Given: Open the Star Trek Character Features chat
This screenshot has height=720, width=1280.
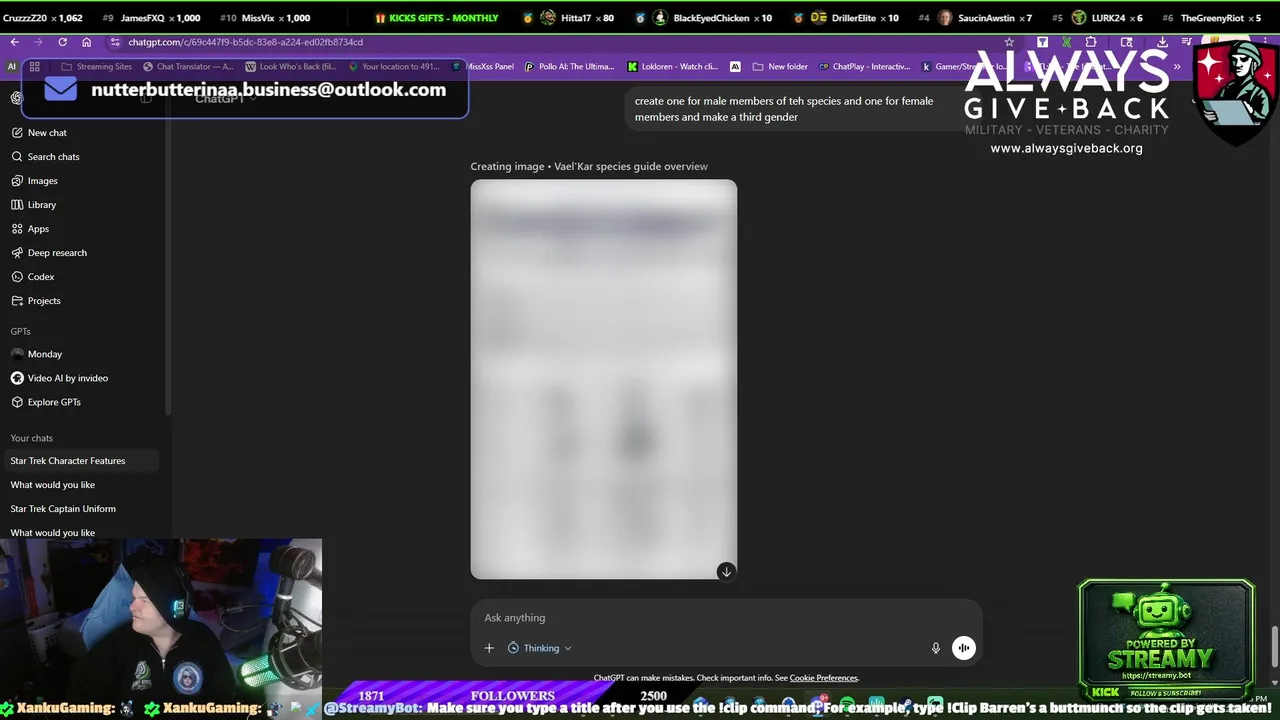Looking at the screenshot, I should [85, 460].
